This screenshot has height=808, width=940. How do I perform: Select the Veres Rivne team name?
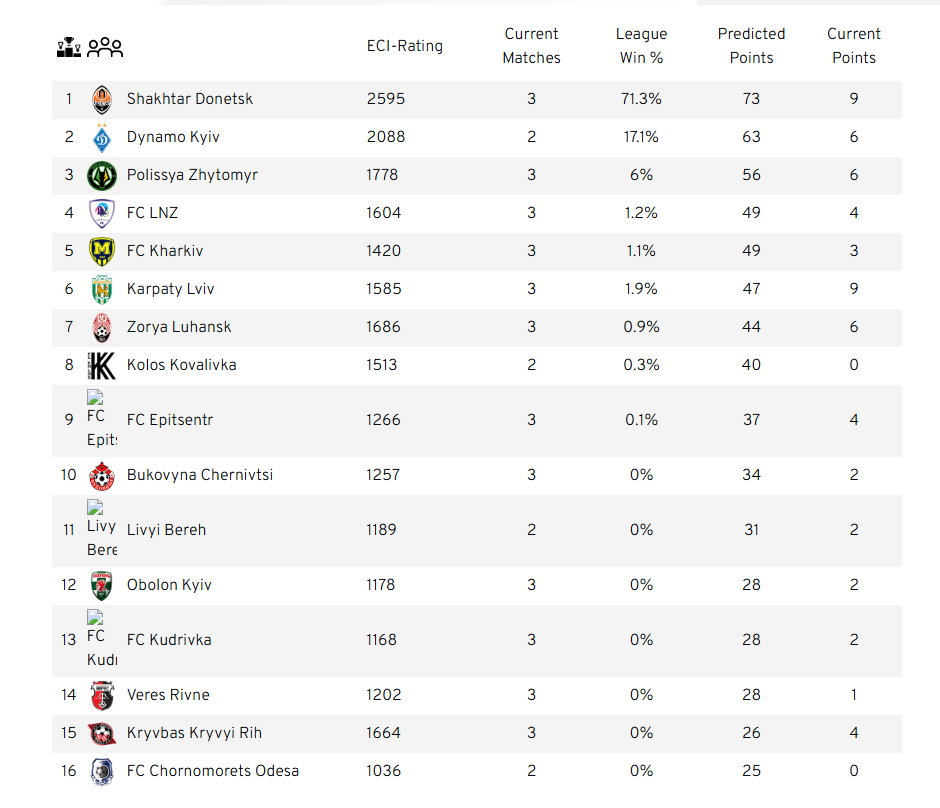tap(168, 695)
